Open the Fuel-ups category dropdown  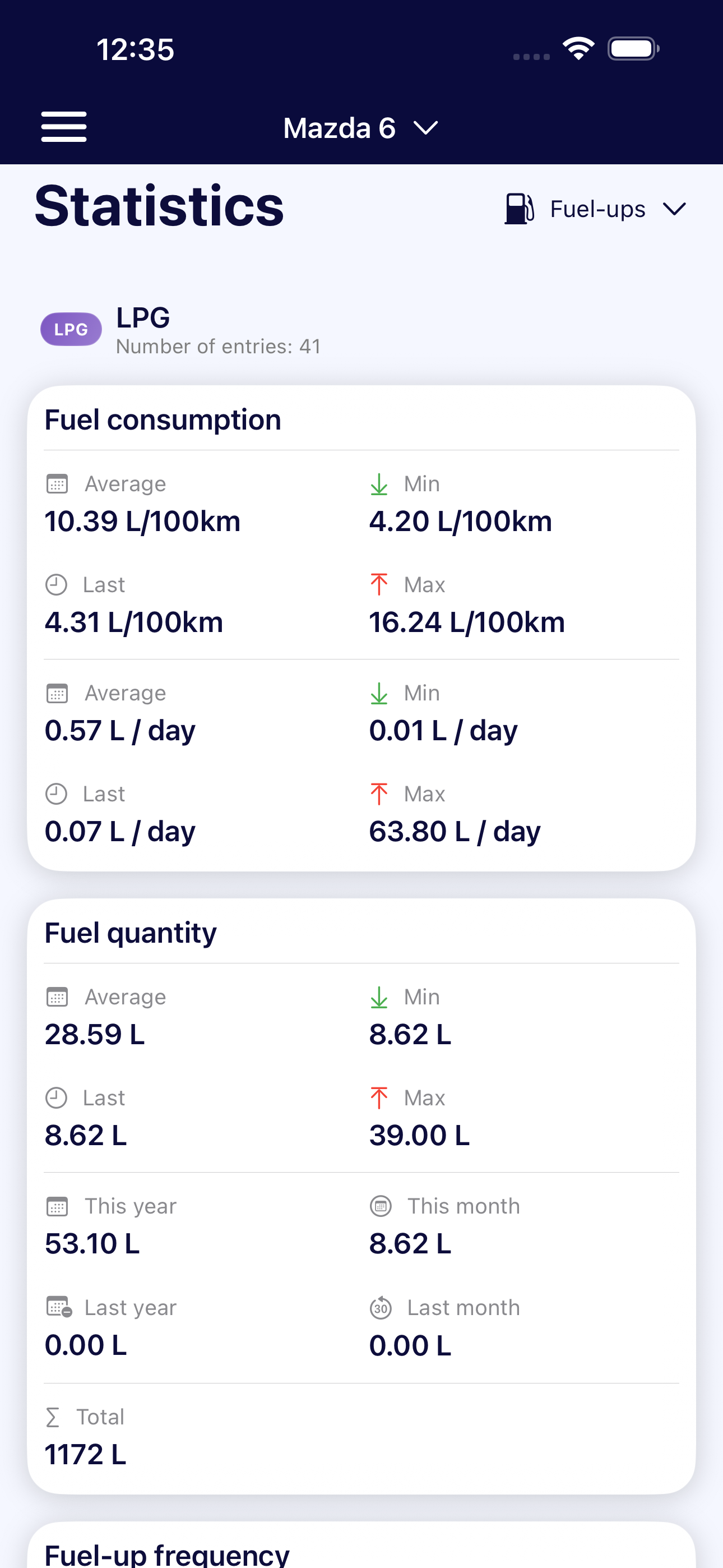pos(596,209)
